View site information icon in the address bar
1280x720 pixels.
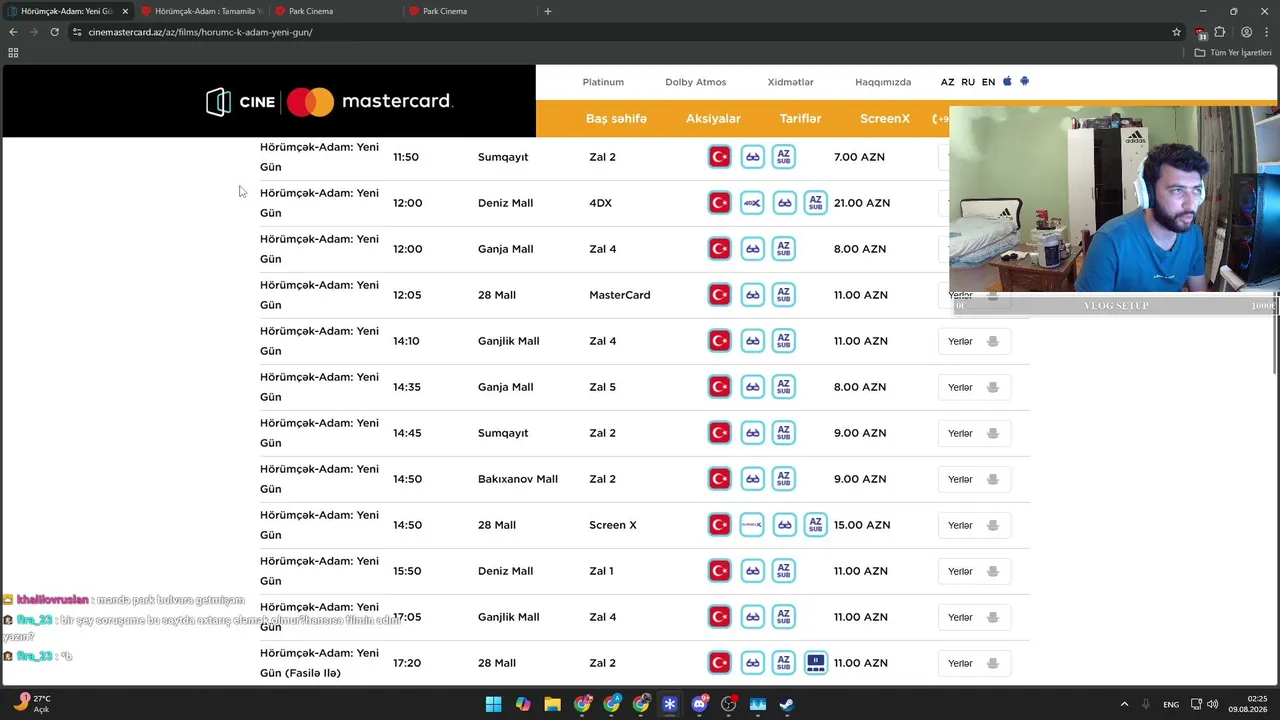(77, 32)
